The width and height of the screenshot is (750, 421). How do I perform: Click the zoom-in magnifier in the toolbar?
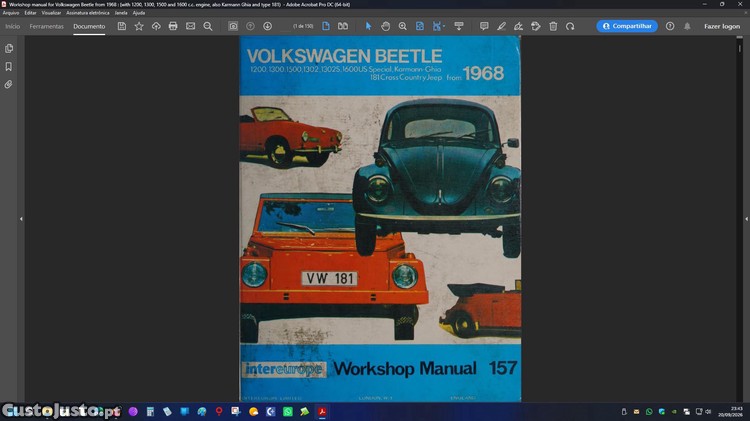tap(403, 26)
